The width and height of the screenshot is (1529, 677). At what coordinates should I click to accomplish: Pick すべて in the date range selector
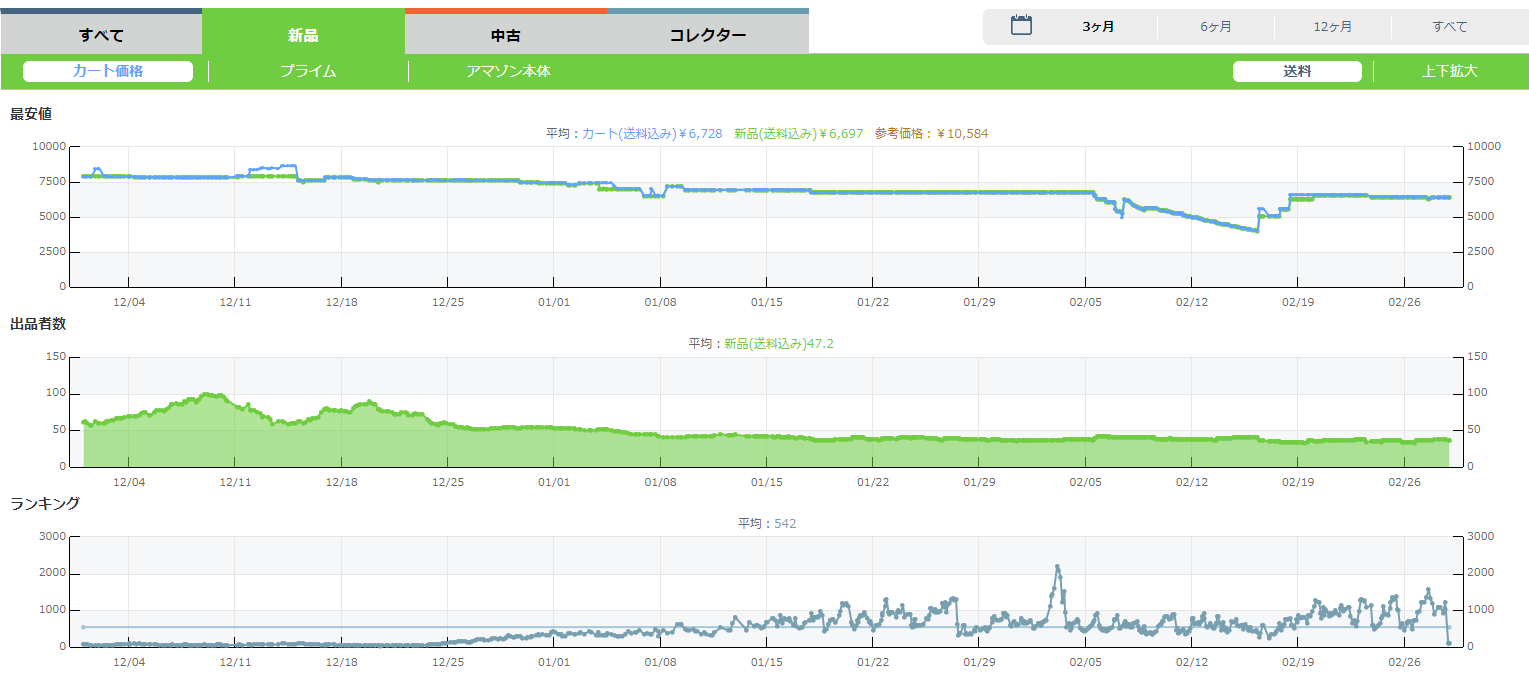tap(1450, 27)
